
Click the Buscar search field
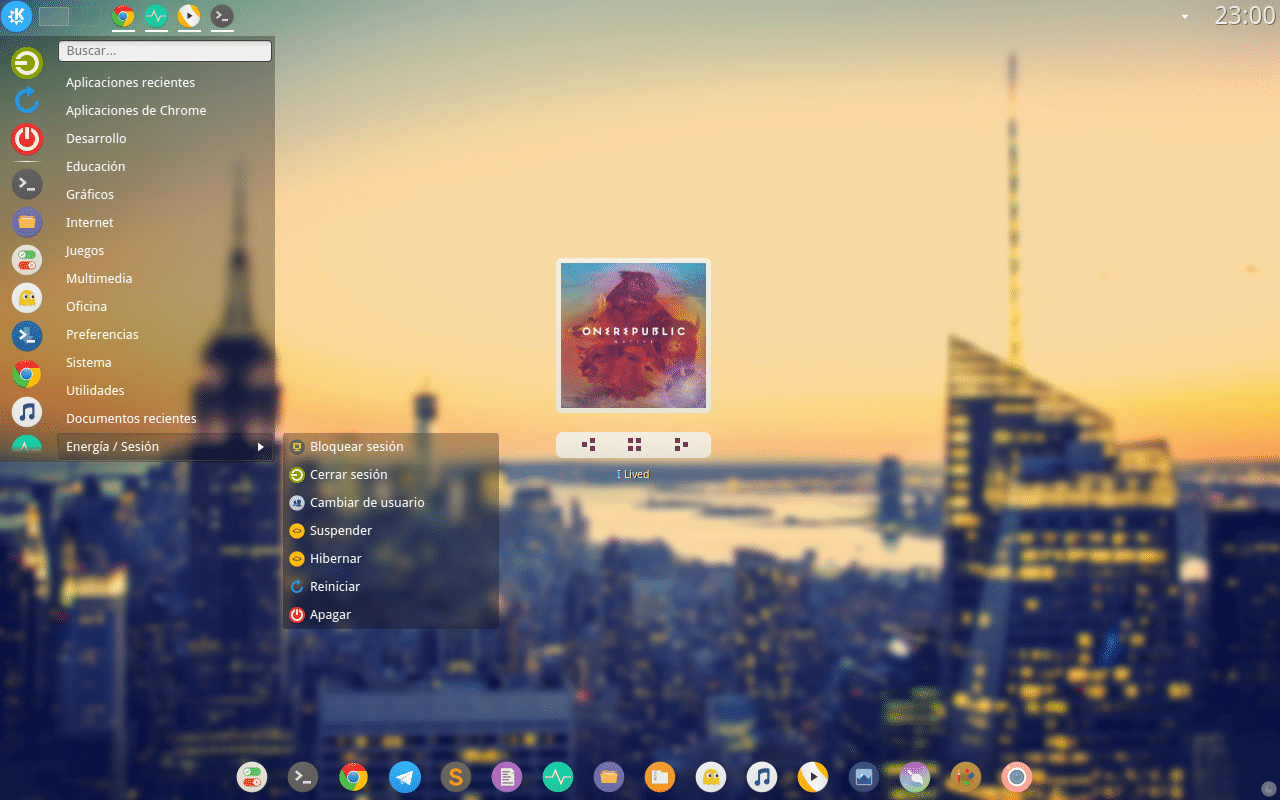165,50
